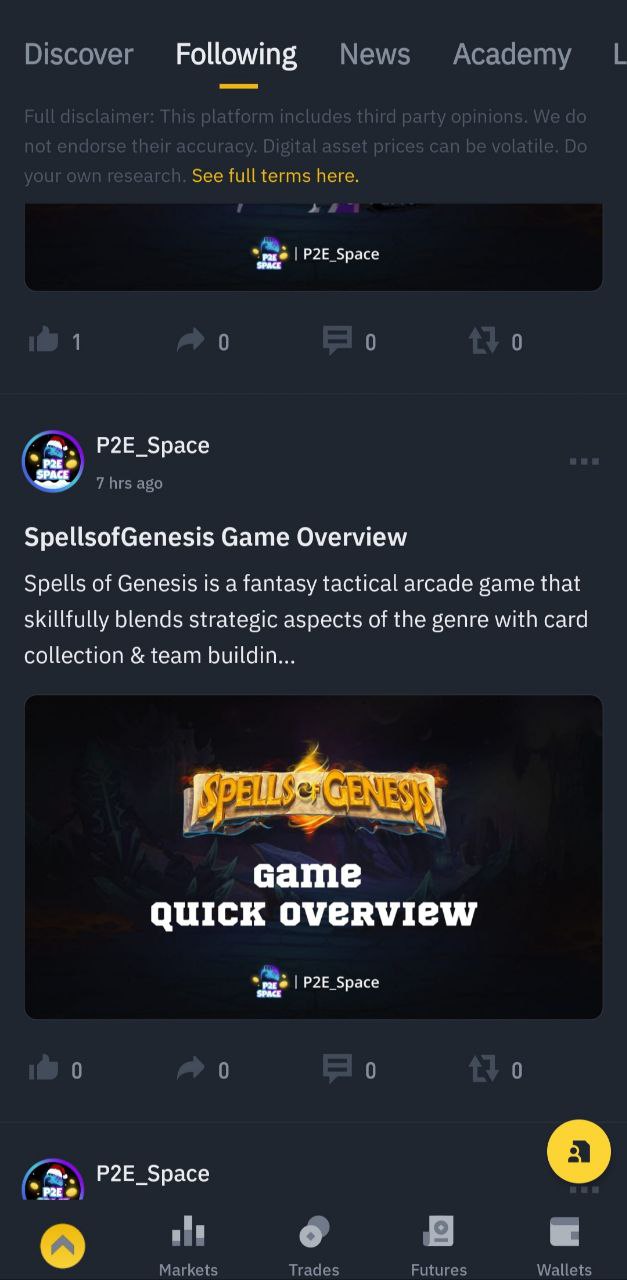Repost the SpellsofGenesis Game Overview post
This screenshot has height=1280, width=627.
[x=484, y=1069]
